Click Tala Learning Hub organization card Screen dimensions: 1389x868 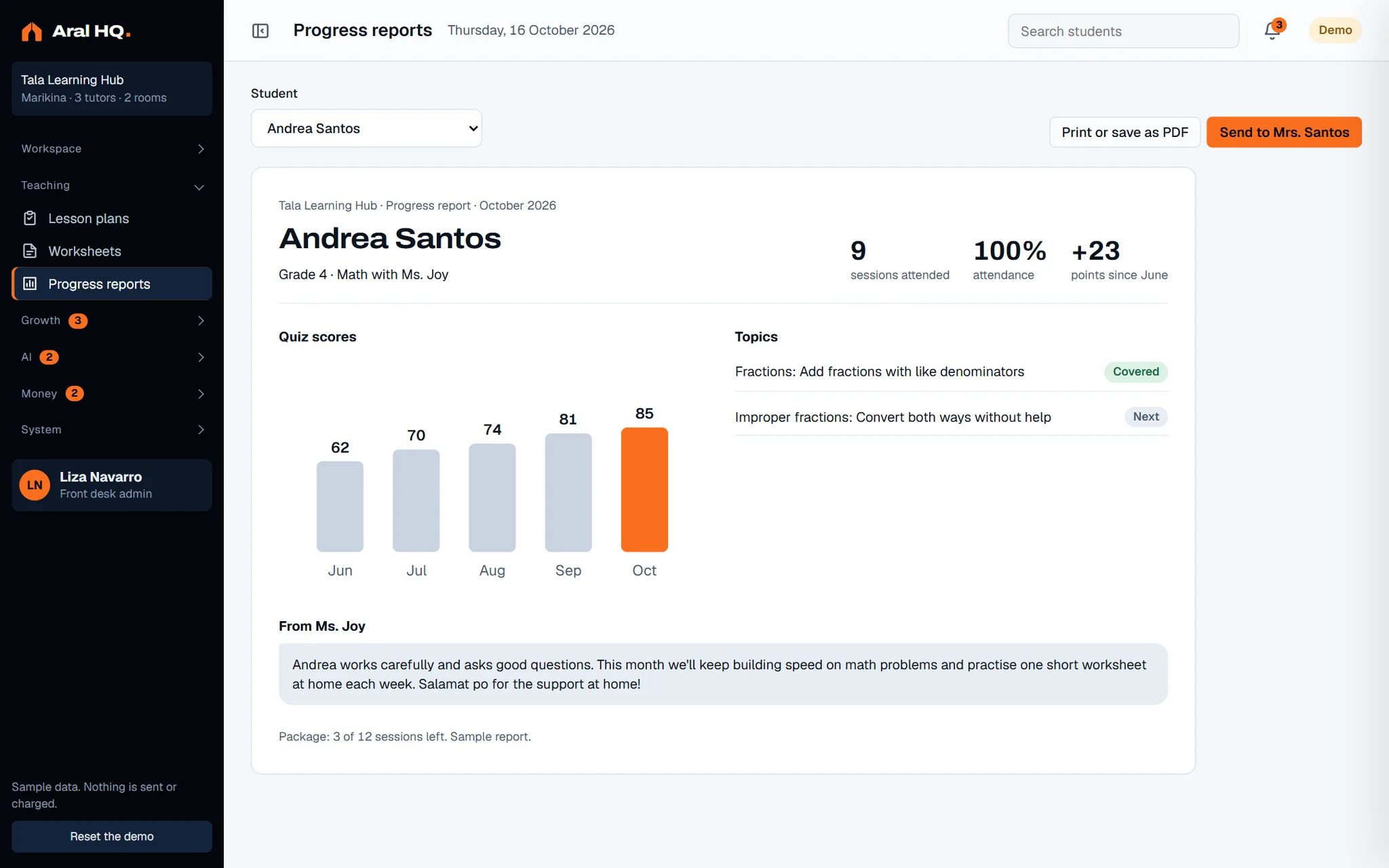[112, 88]
